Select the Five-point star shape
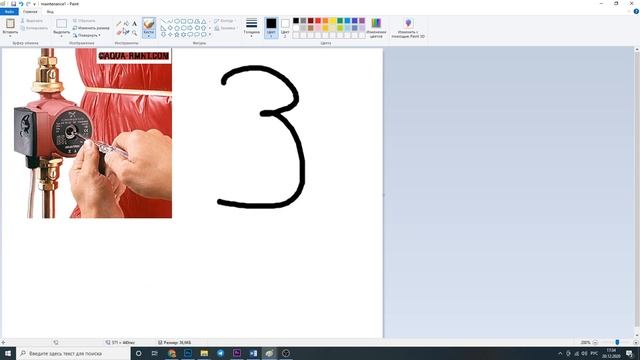The width and height of the screenshot is (640, 360). [177, 35]
